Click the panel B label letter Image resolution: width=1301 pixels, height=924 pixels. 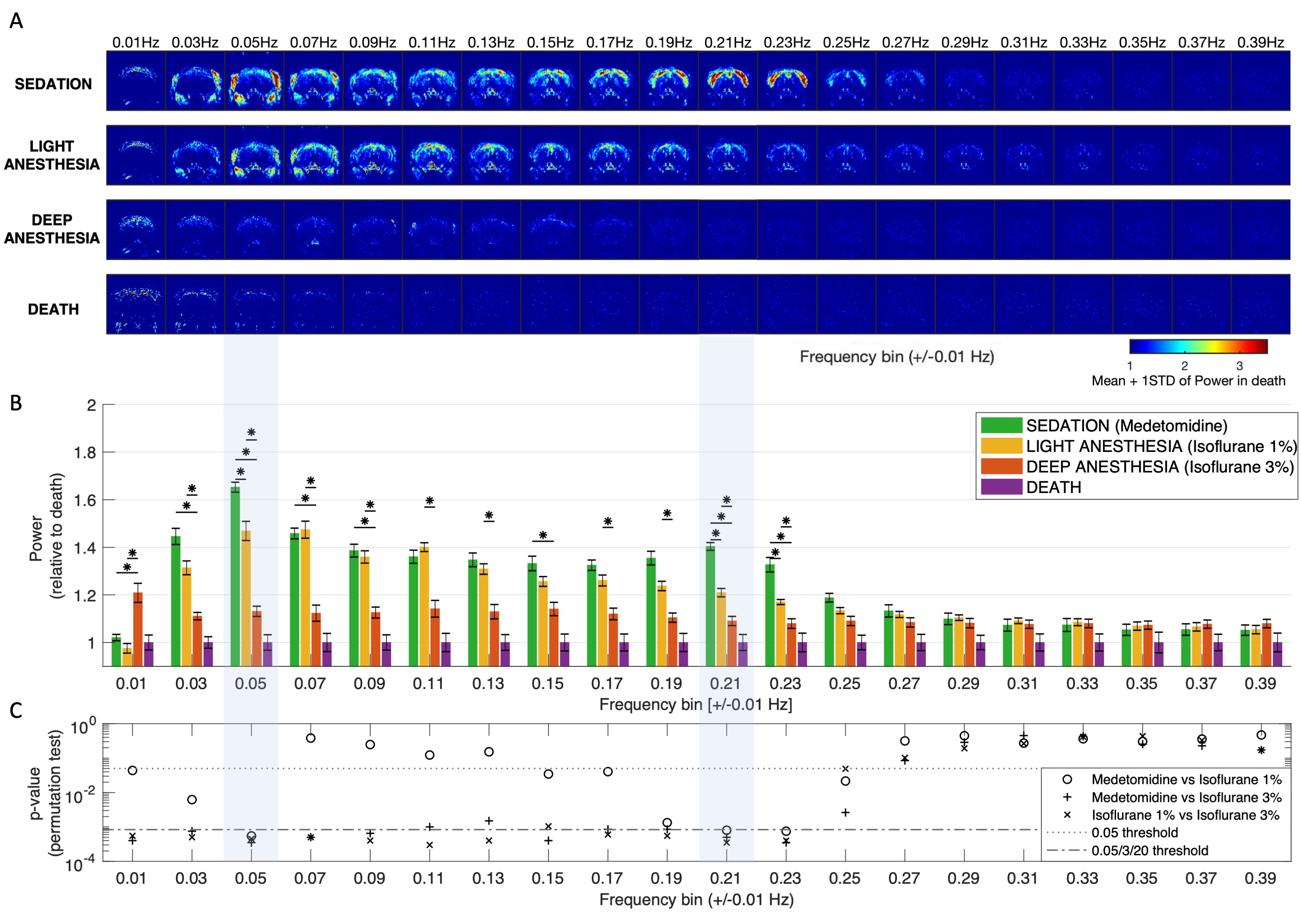(x=16, y=403)
